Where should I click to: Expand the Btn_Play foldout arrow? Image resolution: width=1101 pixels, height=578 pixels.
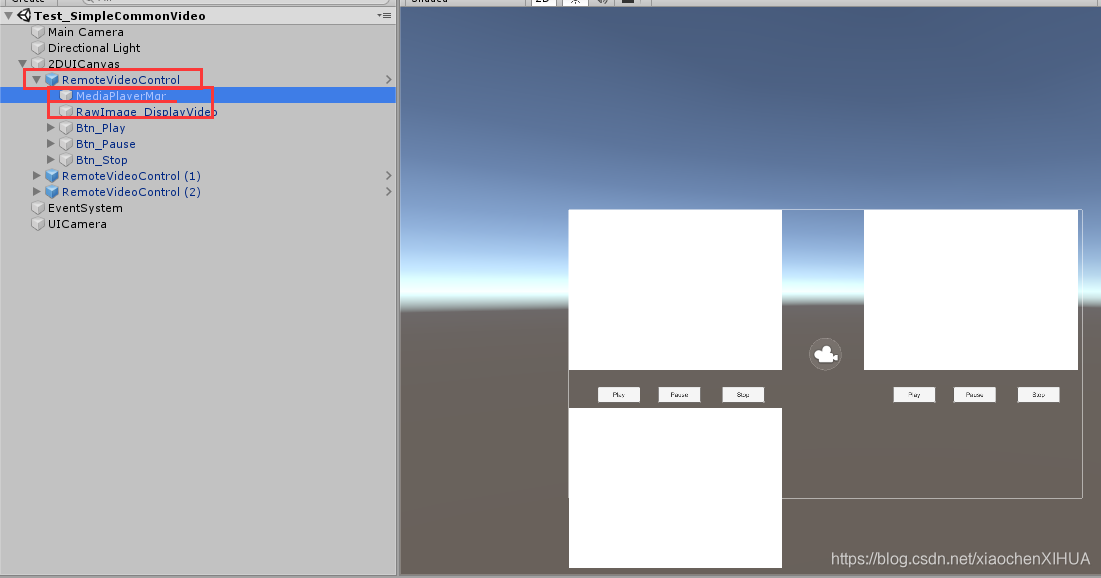coord(50,127)
